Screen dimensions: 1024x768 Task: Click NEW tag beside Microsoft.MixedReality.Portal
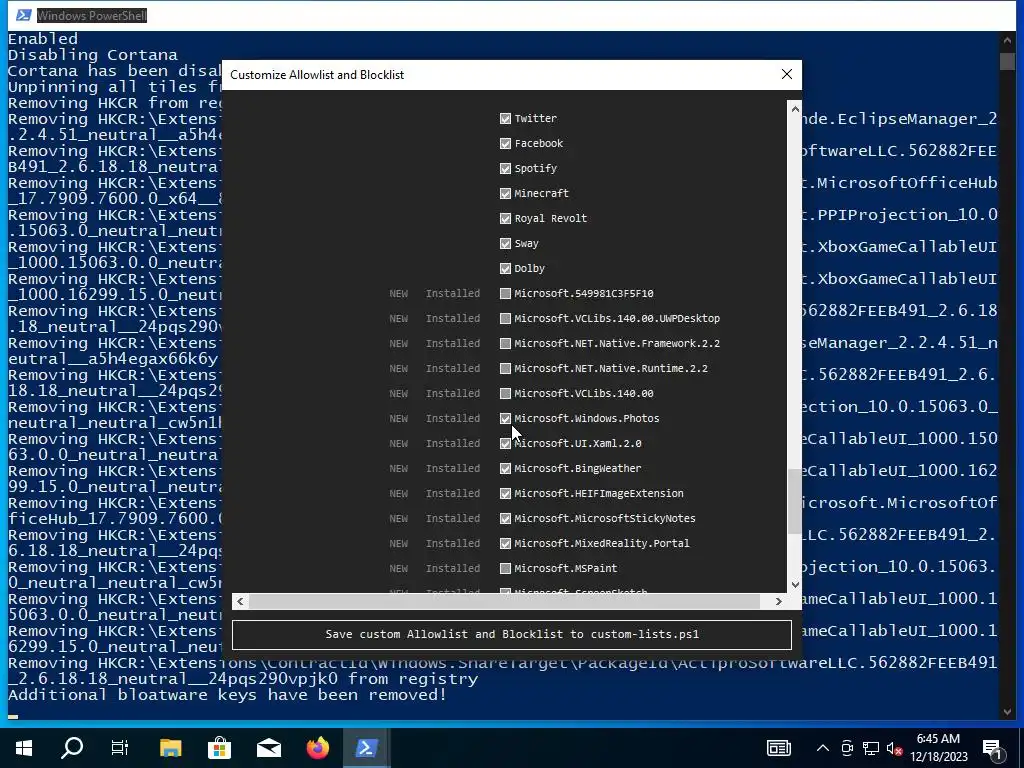coord(398,543)
